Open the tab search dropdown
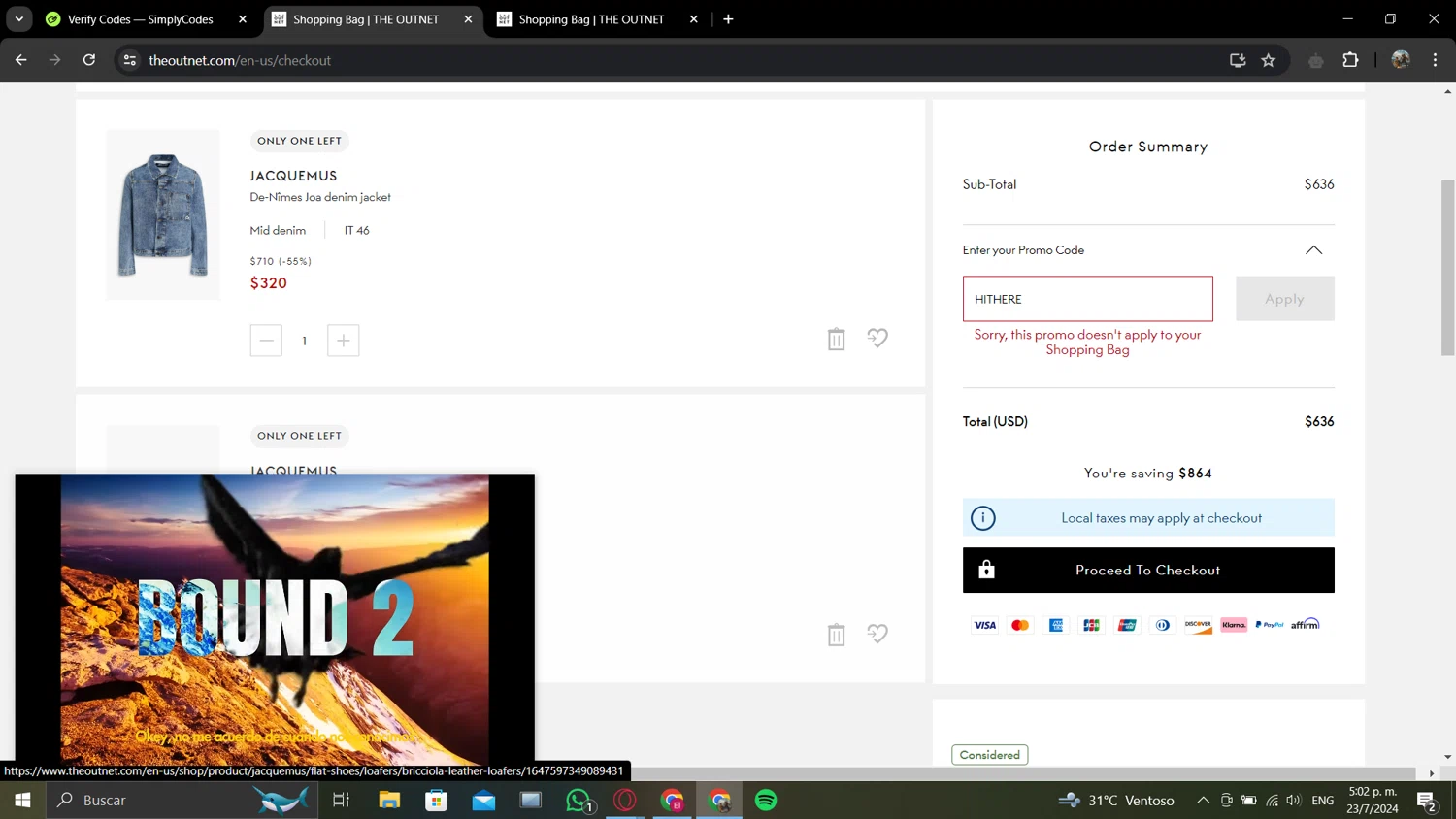 pos(18,19)
